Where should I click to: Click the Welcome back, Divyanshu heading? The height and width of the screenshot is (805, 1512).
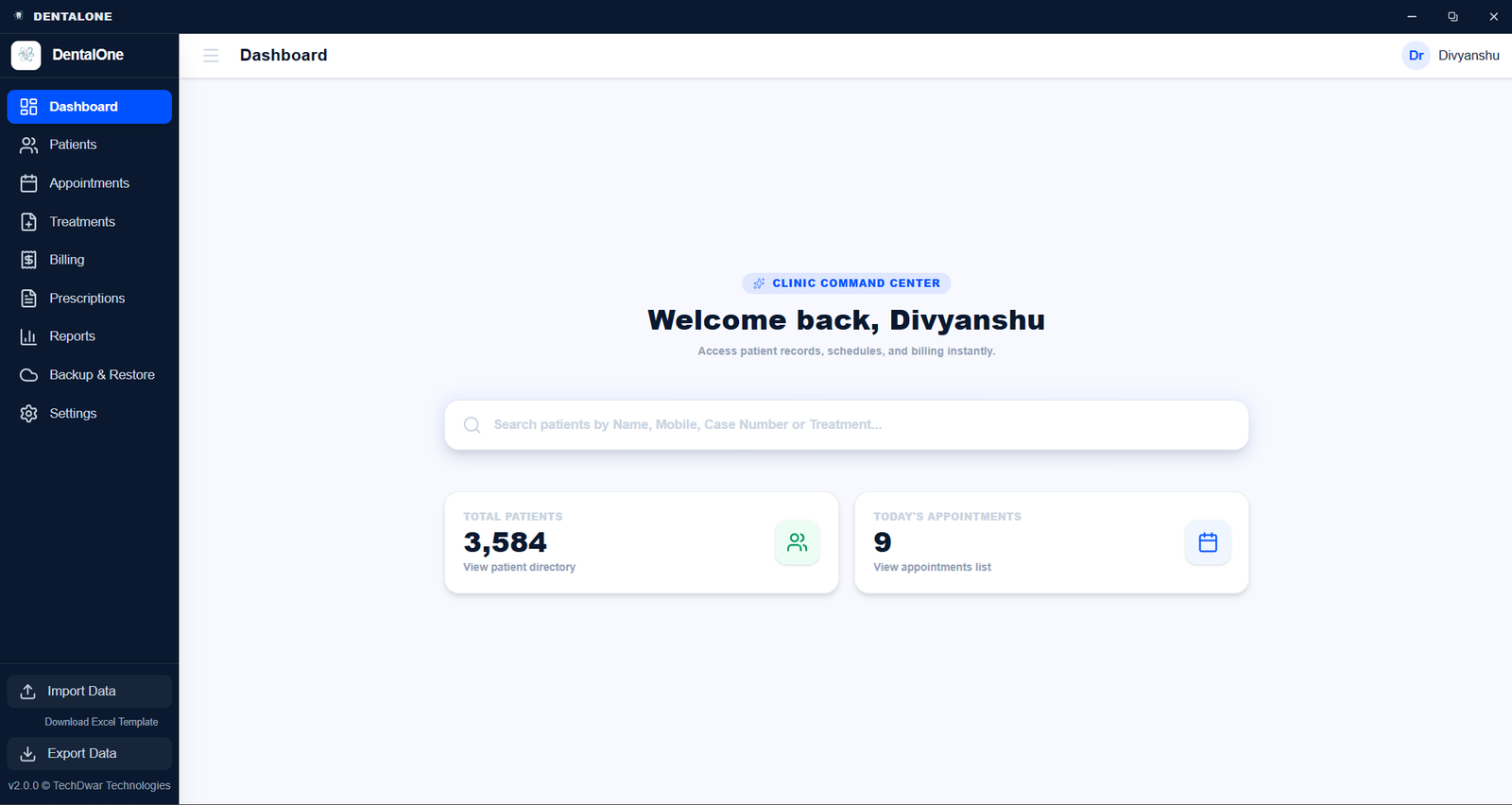click(x=846, y=320)
